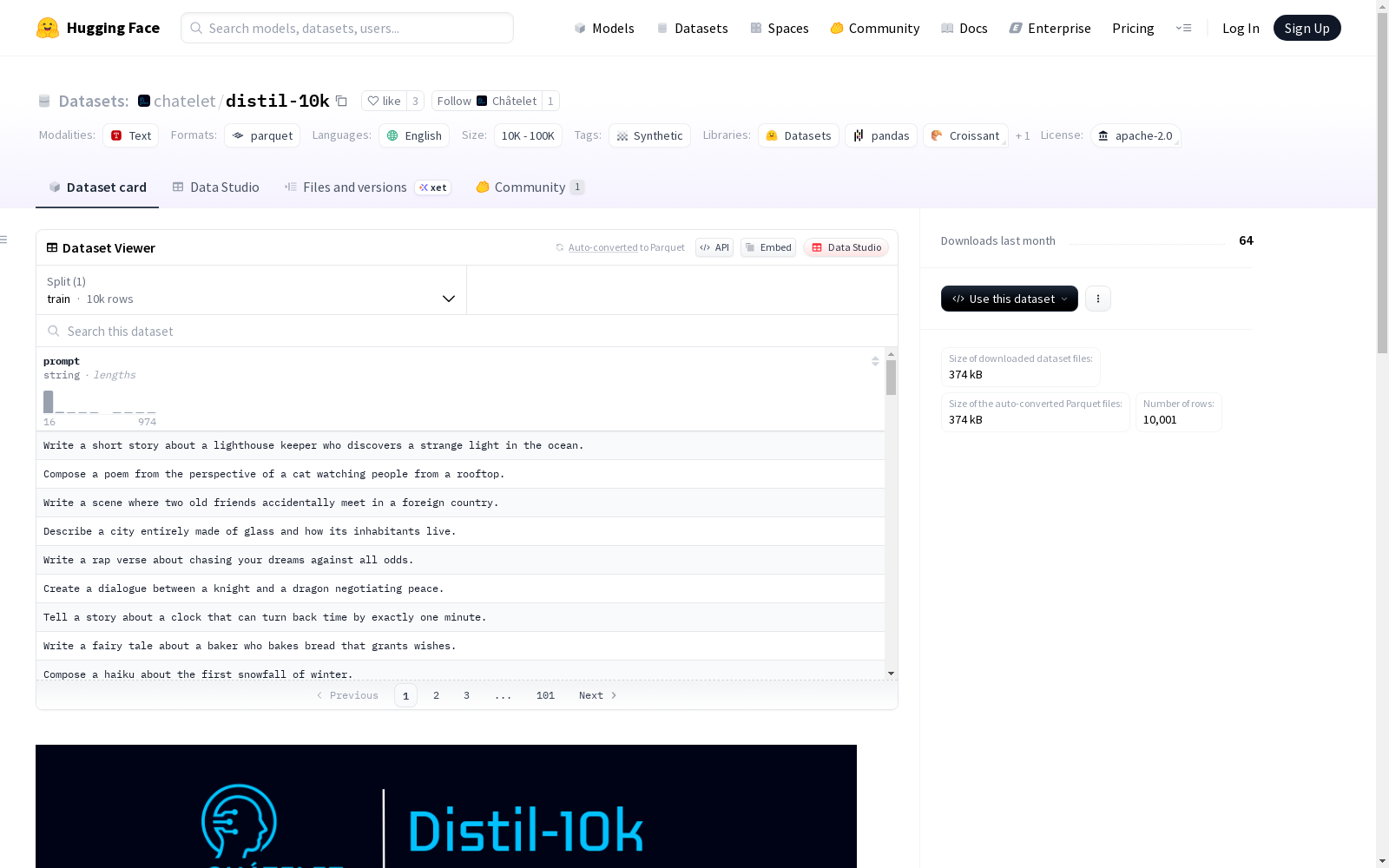
Task: Go to page 3 of the dataset viewer
Action: pyautogui.click(x=466, y=695)
